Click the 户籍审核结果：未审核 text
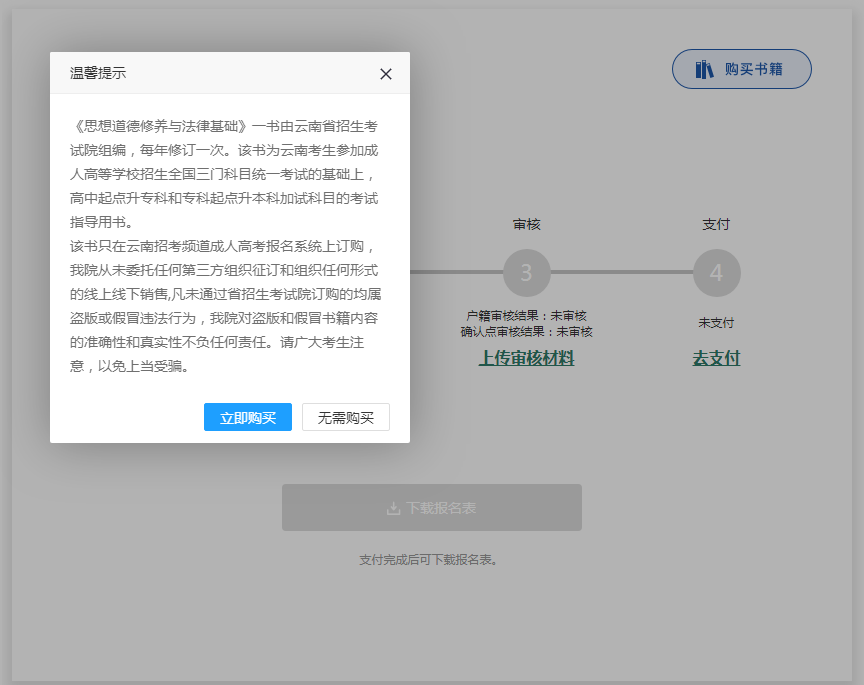The height and width of the screenshot is (685, 864). [527, 316]
